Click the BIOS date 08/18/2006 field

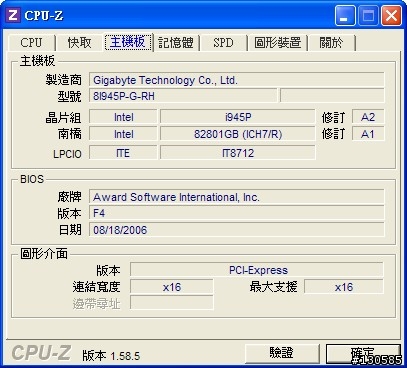237,230
